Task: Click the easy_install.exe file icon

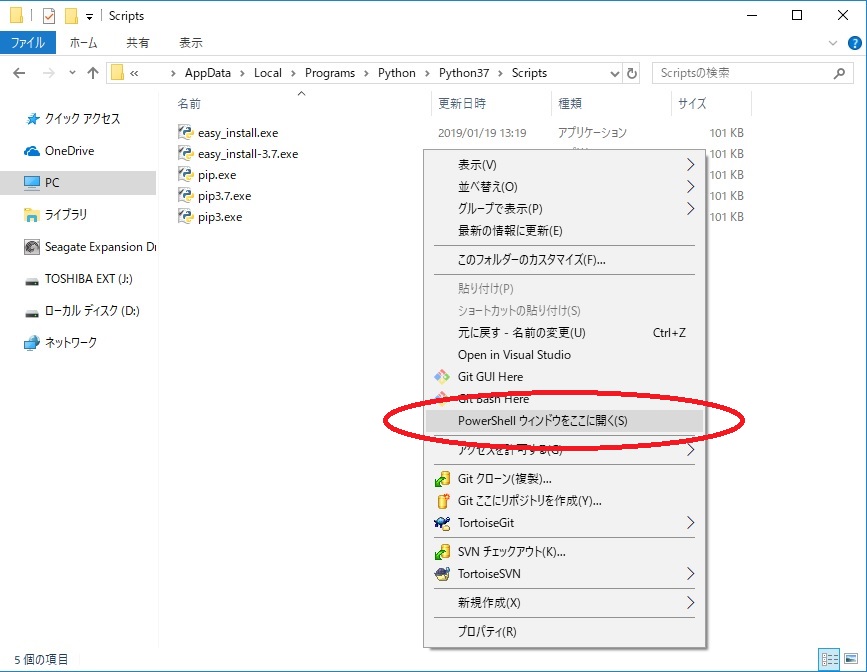Action: (185, 132)
